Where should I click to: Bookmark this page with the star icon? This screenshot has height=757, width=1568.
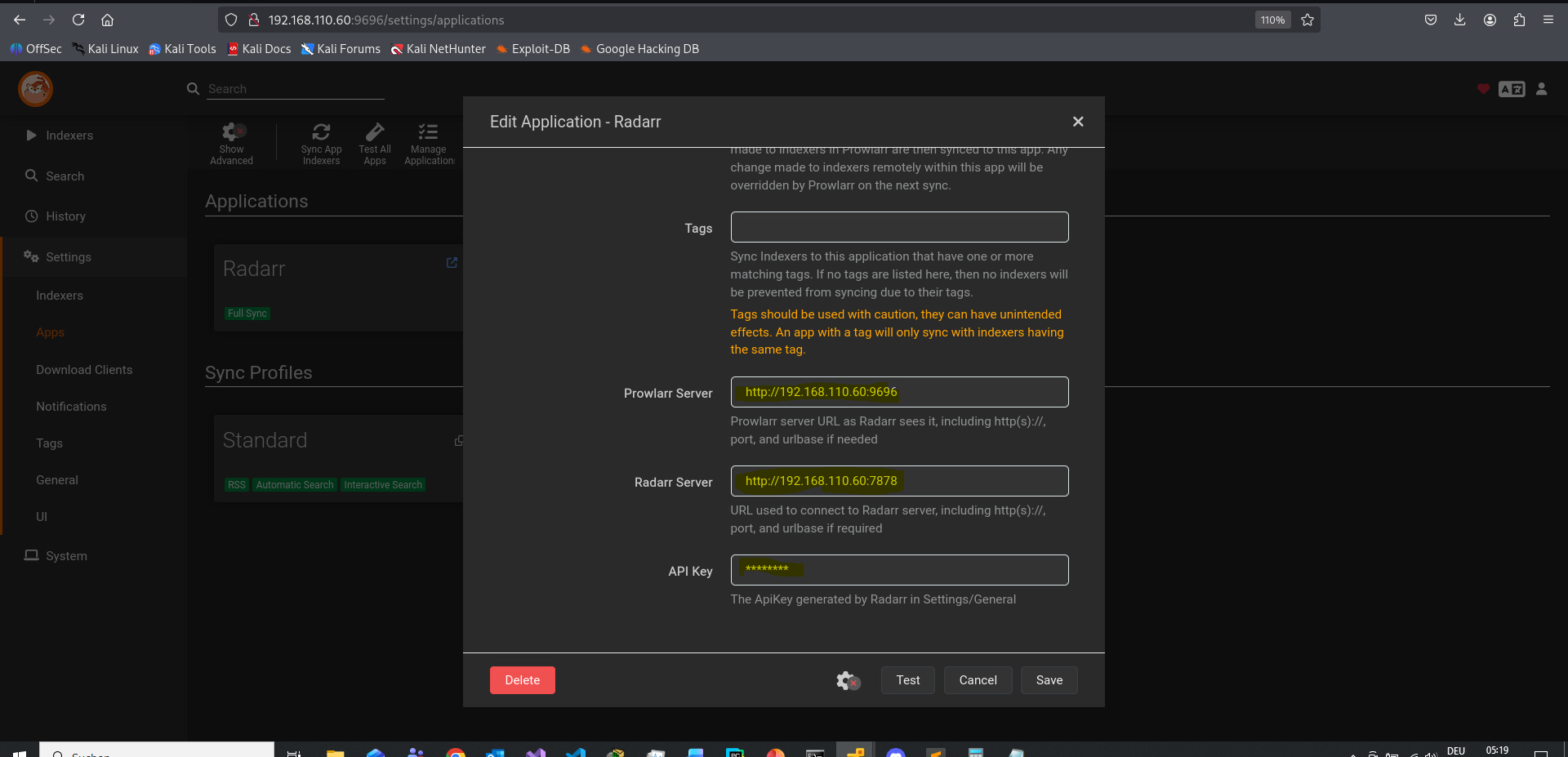(1307, 20)
